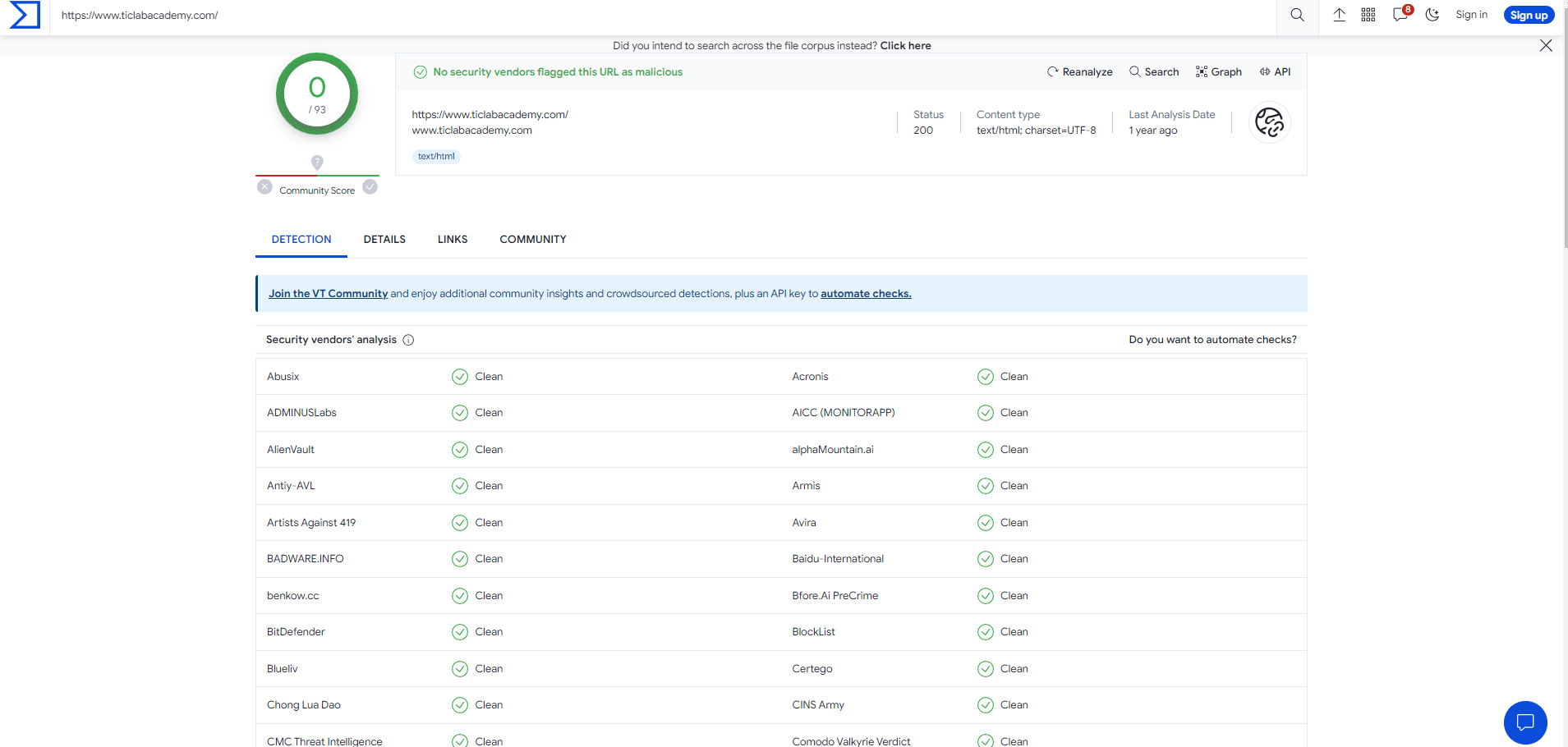Click Search action next to Reanalyze
The image size is (1568, 747).
pos(1154,72)
